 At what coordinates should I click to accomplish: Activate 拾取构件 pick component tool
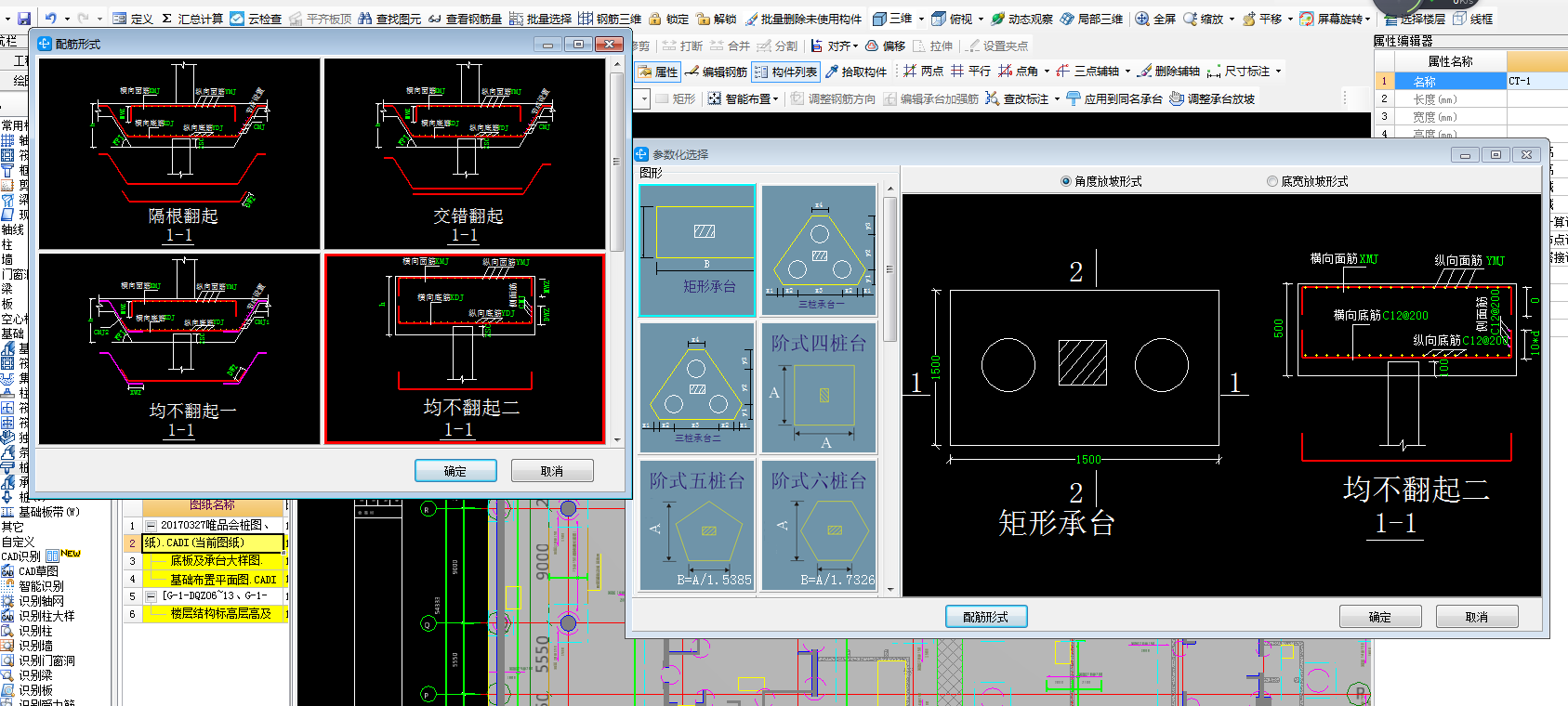coord(856,72)
